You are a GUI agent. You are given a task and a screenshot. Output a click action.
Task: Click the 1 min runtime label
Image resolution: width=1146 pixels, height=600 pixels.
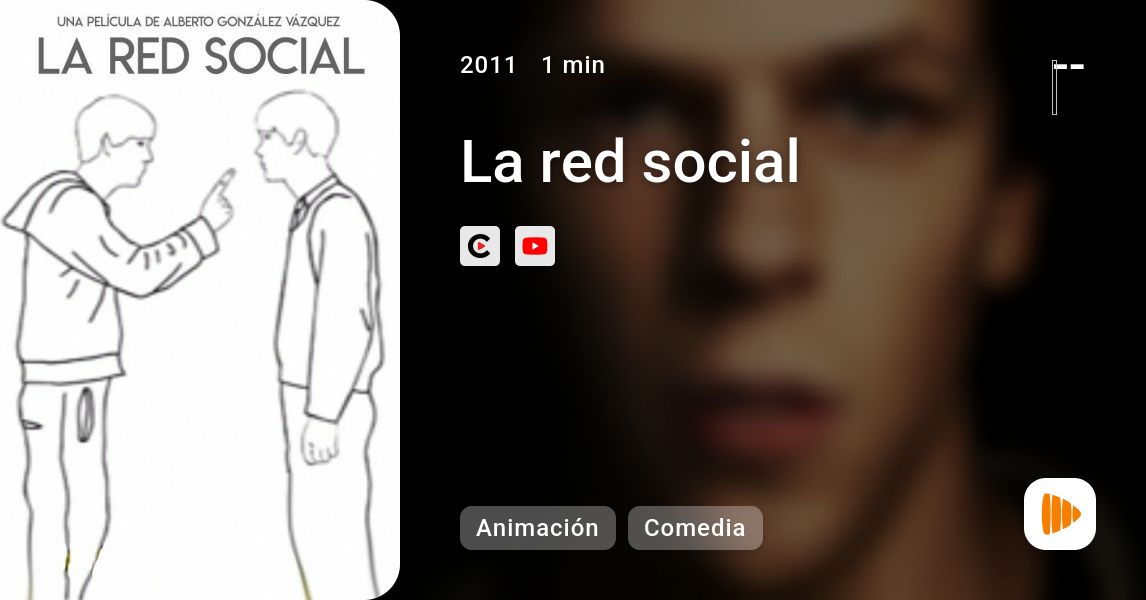[x=573, y=65]
